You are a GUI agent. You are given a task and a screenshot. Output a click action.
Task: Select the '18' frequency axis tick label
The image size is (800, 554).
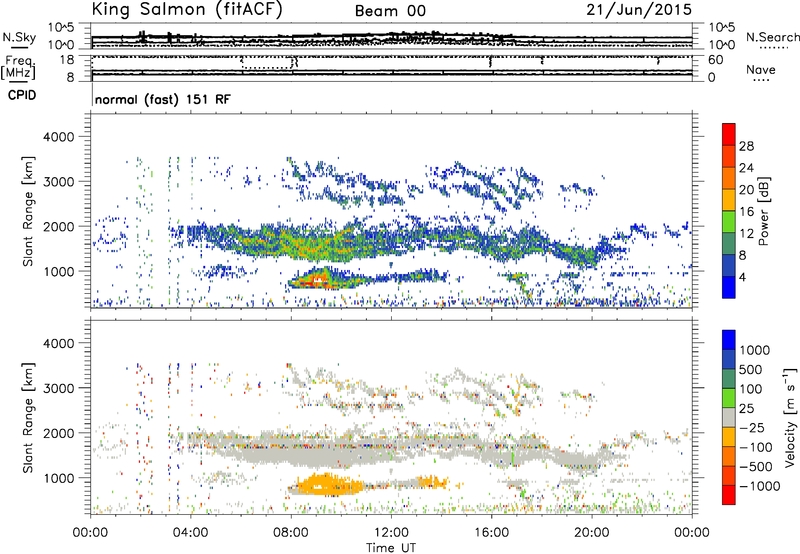pos(67,59)
